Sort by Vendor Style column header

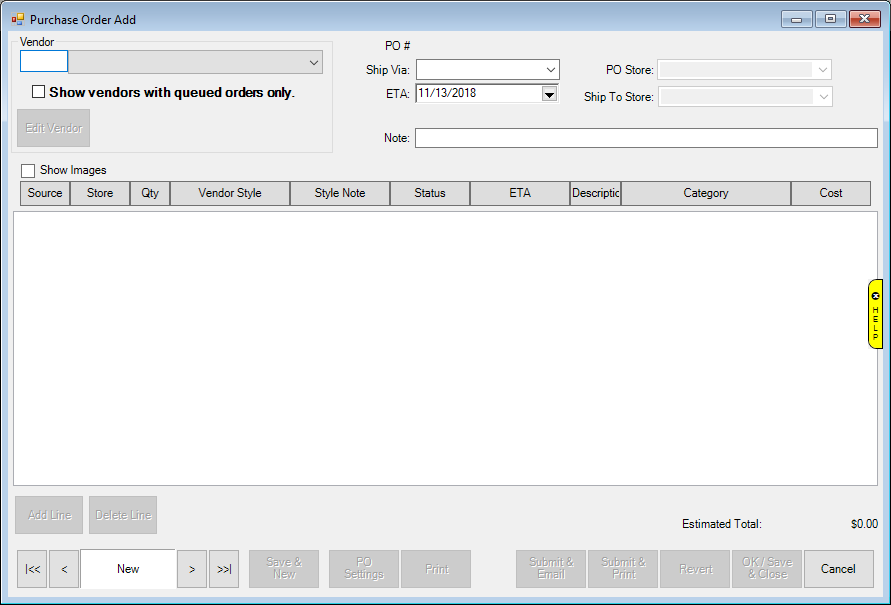coord(230,193)
